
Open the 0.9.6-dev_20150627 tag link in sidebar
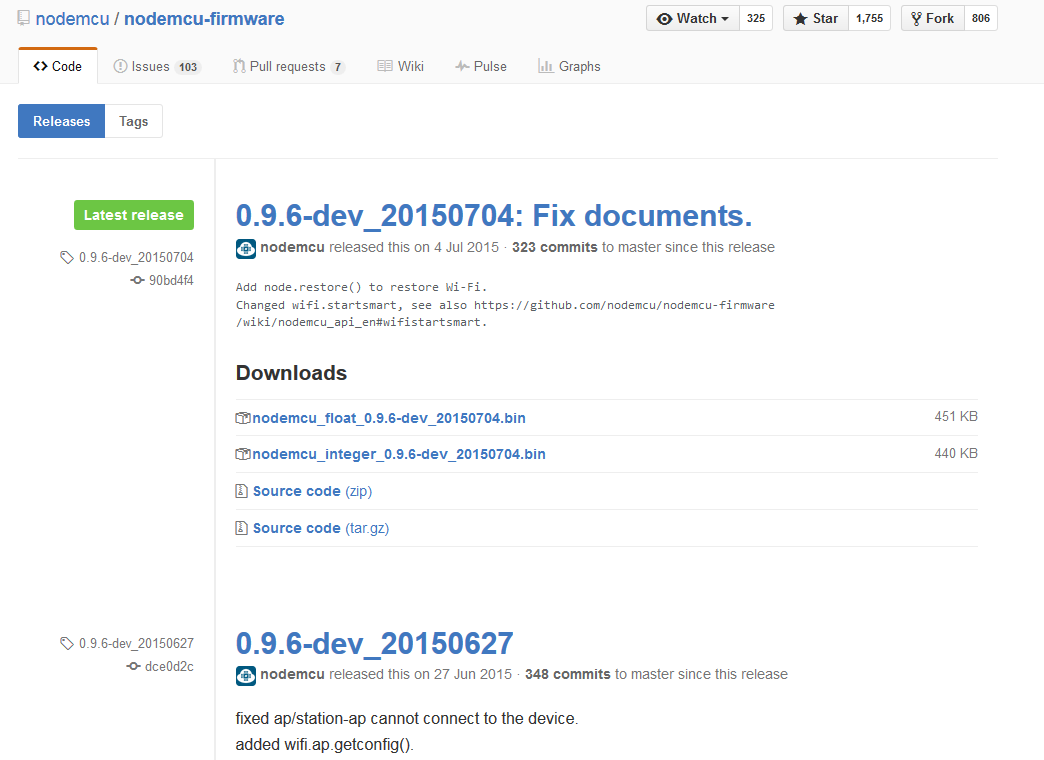tap(136, 643)
